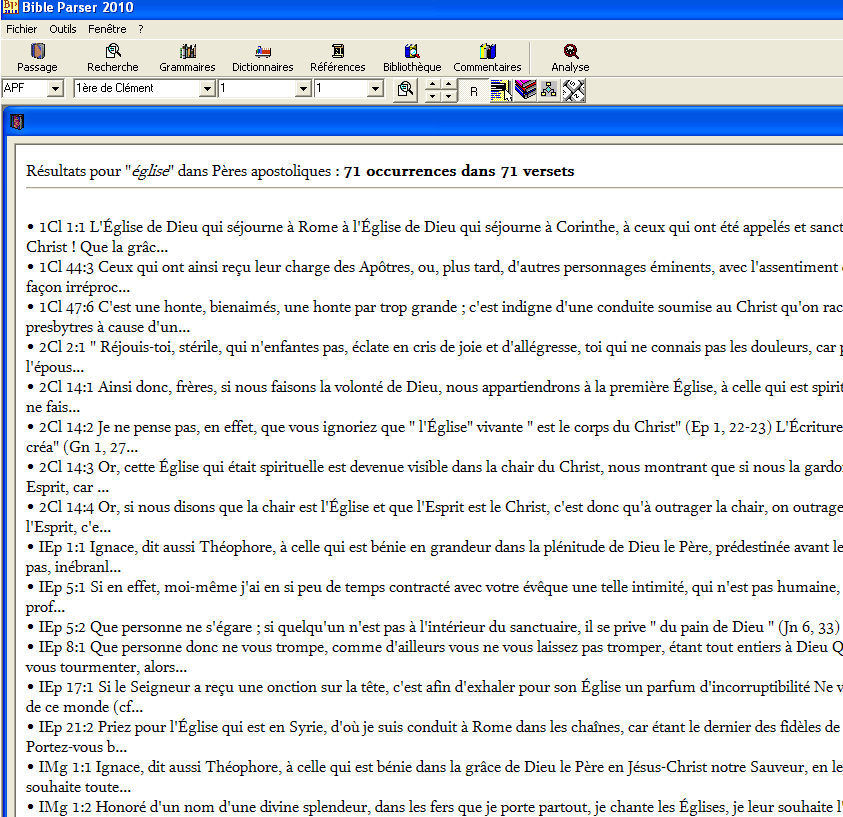Image resolution: width=843 pixels, height=817 pixels.
Task: Open the Références tool
Action: pos(338,58)
